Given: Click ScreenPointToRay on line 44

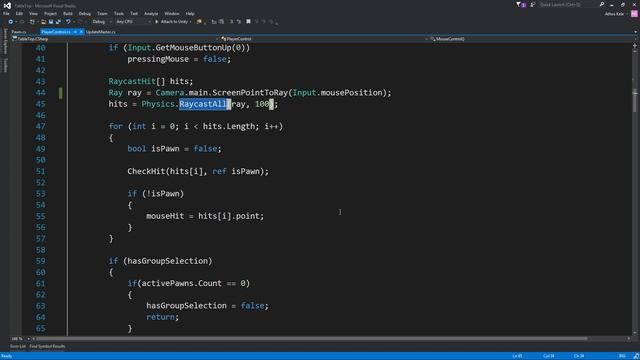Looking at the screenshot, I should [250, 93].
